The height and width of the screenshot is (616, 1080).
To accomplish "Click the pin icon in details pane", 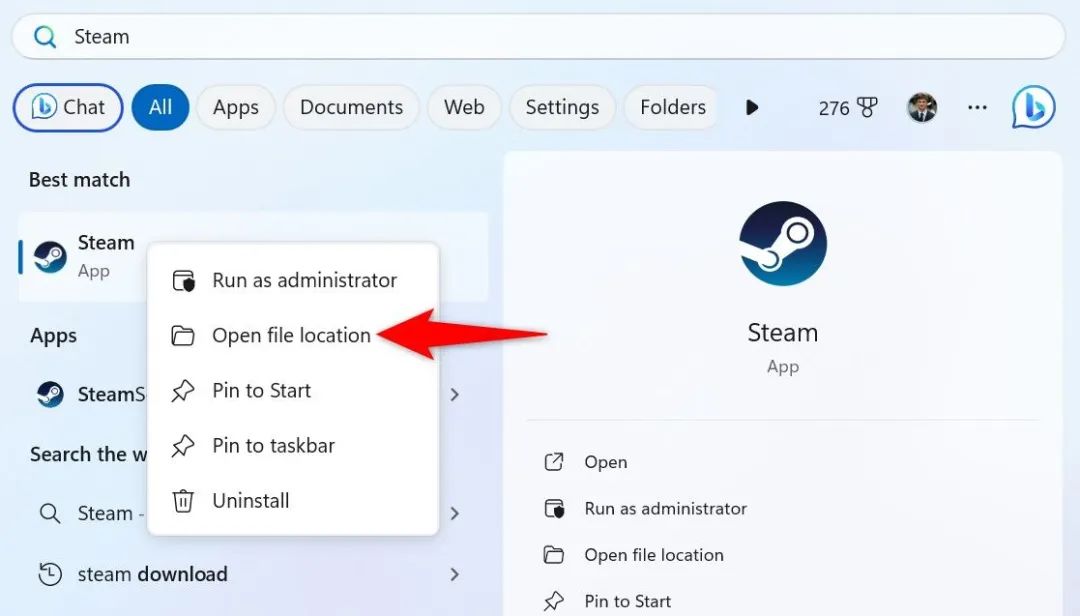I will coord(554,602).
